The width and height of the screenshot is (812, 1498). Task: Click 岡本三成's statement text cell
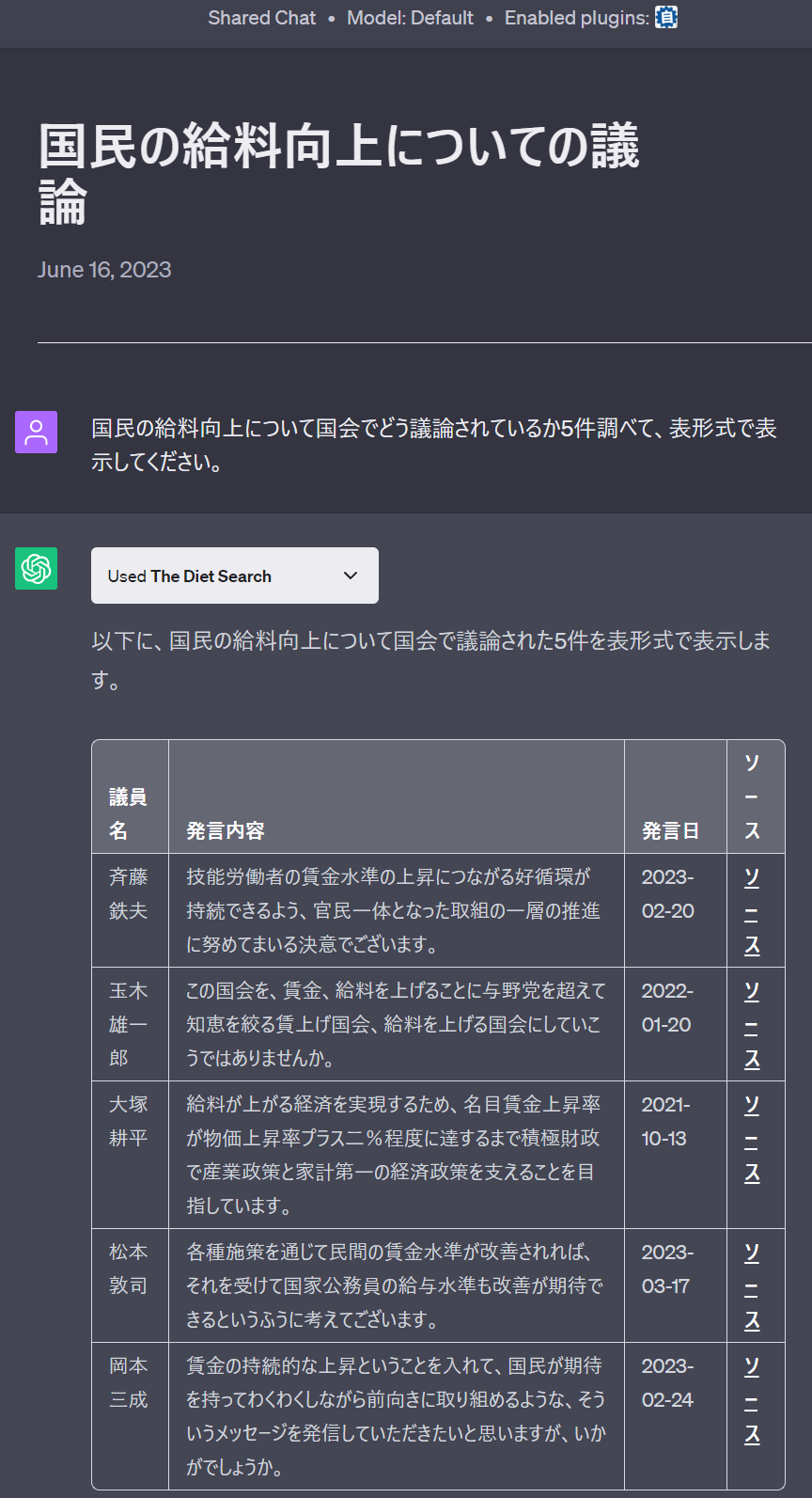click(396, 1416)
